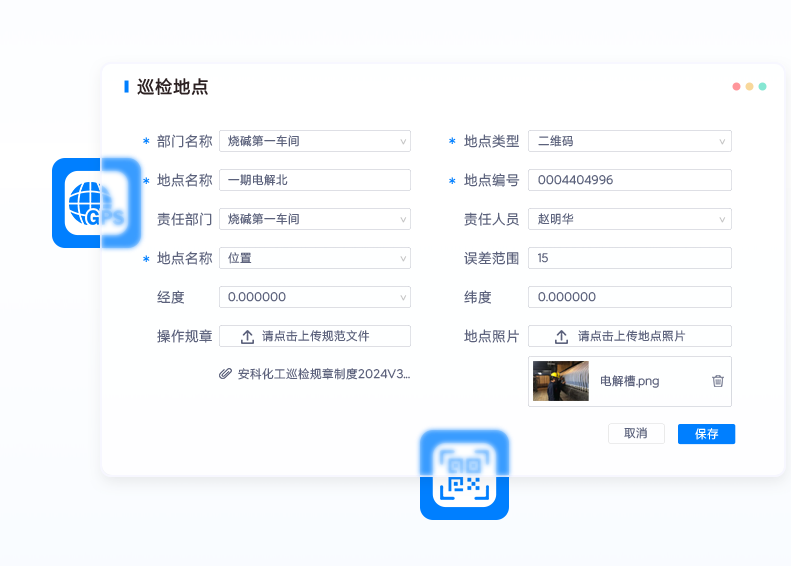Image resolution: width=791 pixels, height=567 pixels.
Task: Open the dropdown showing 位置
Action: pos(314,258)
